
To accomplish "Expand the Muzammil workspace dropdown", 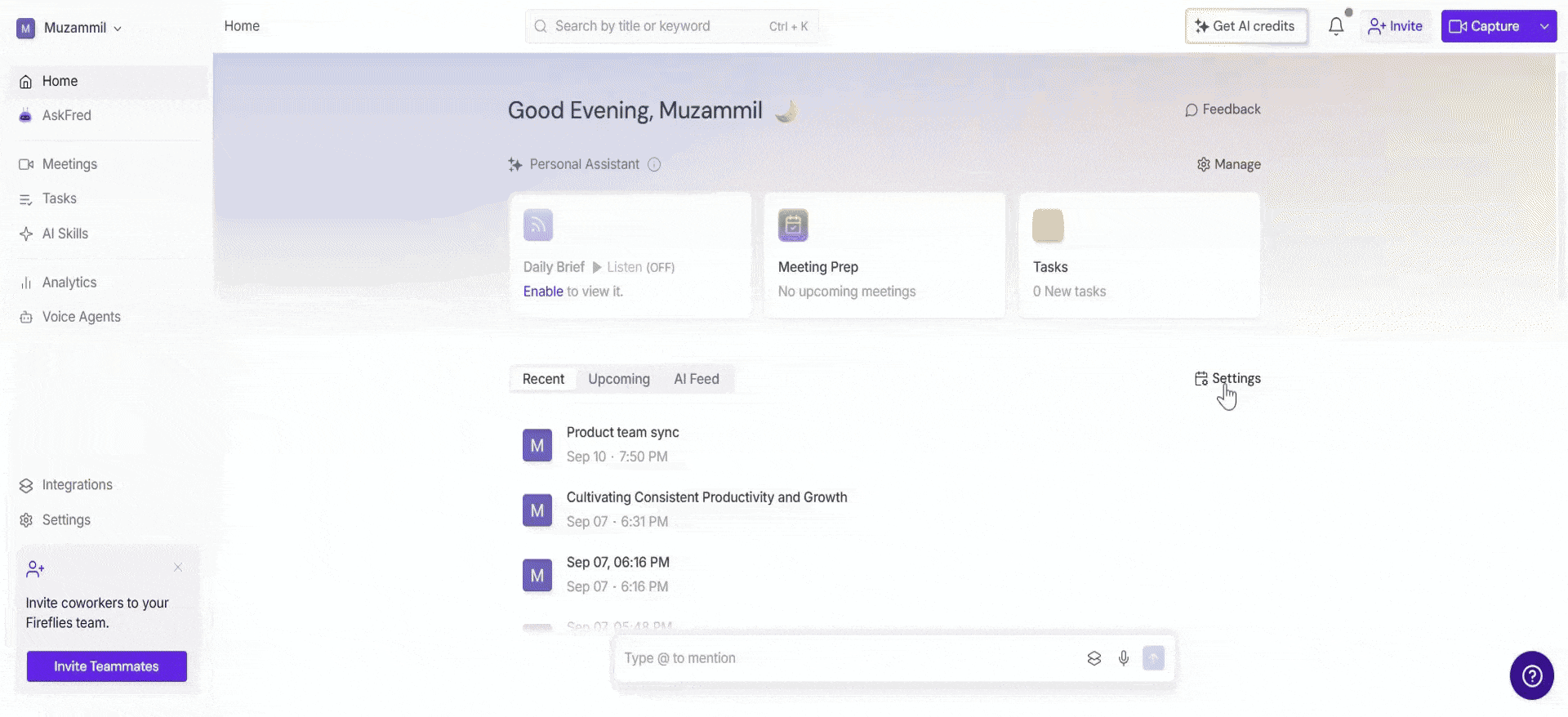I will [118, 29].
